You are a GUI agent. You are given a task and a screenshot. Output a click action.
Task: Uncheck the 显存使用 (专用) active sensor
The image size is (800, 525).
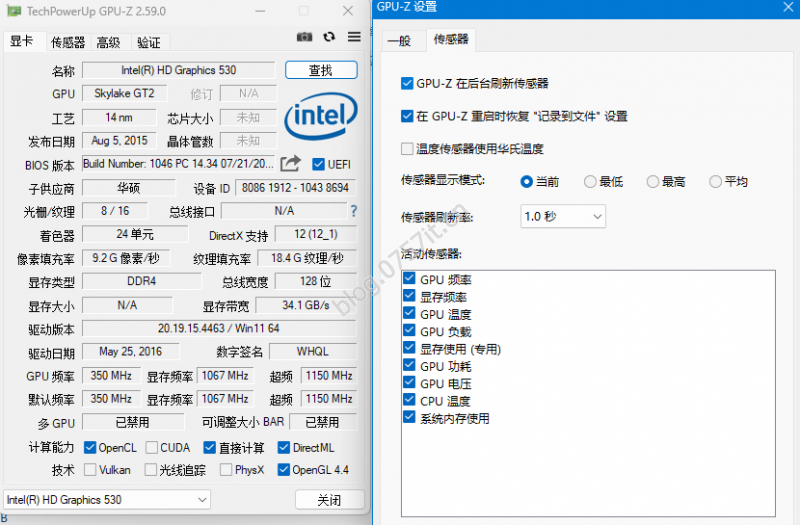(409, 347)
